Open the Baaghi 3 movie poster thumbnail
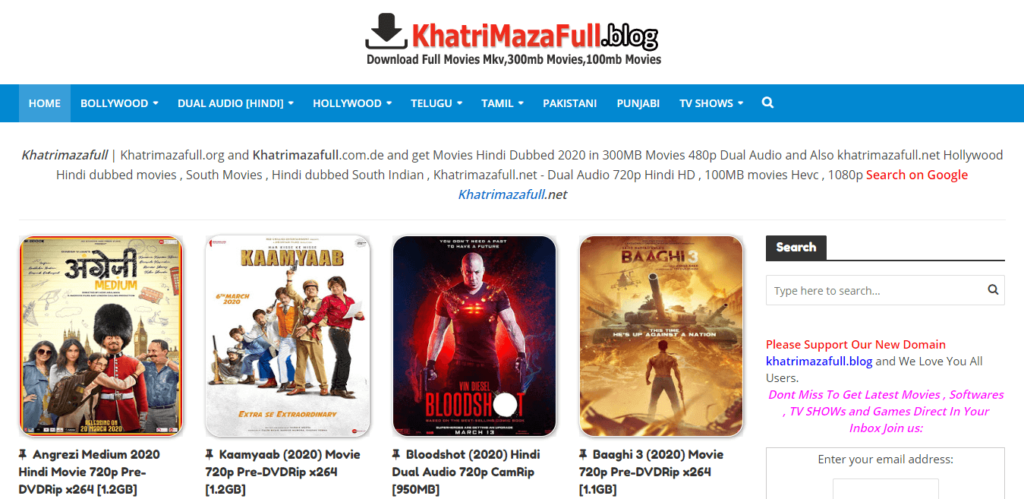 (x=661, y=336)
